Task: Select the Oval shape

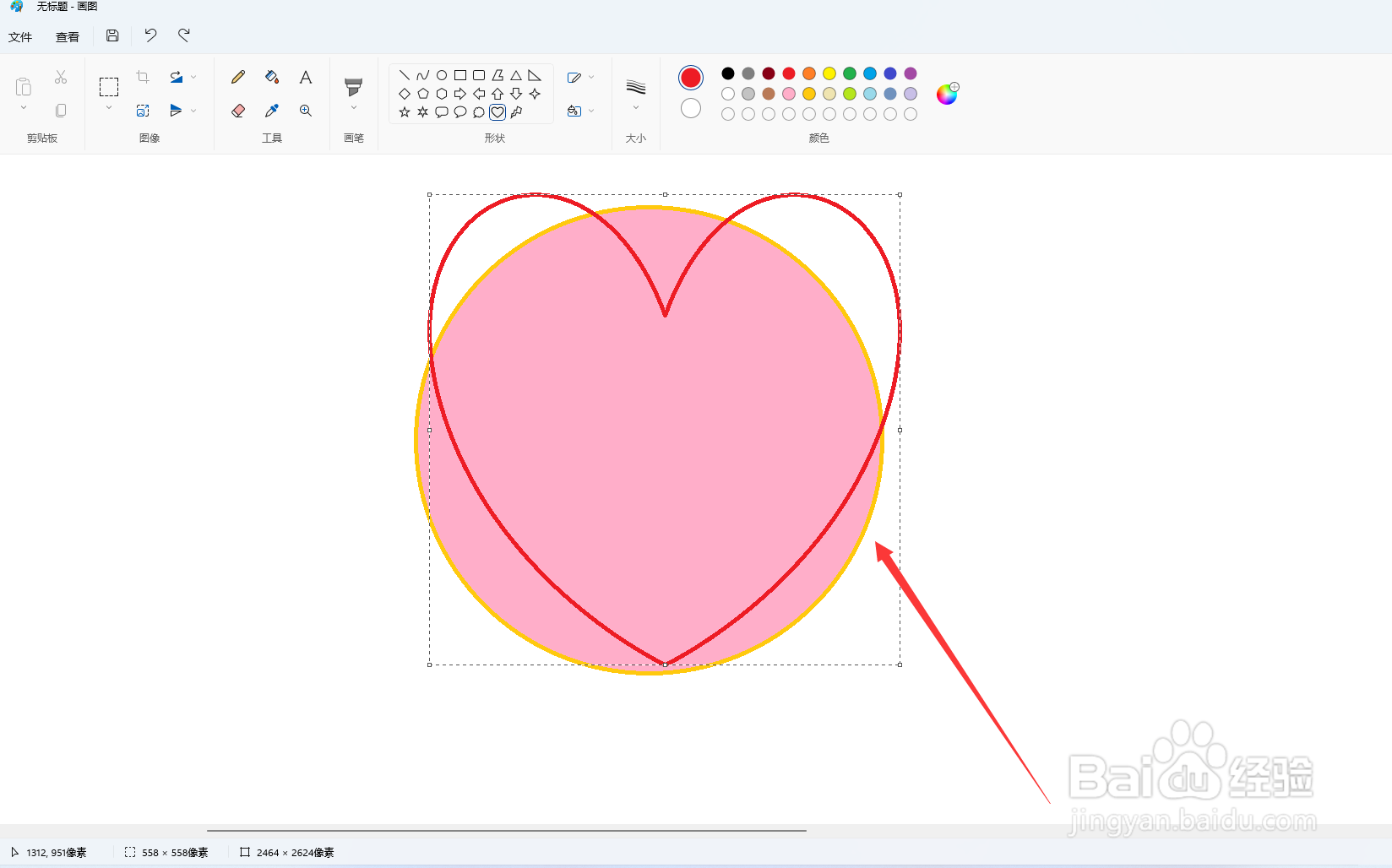Action: (x=442, y=75)
